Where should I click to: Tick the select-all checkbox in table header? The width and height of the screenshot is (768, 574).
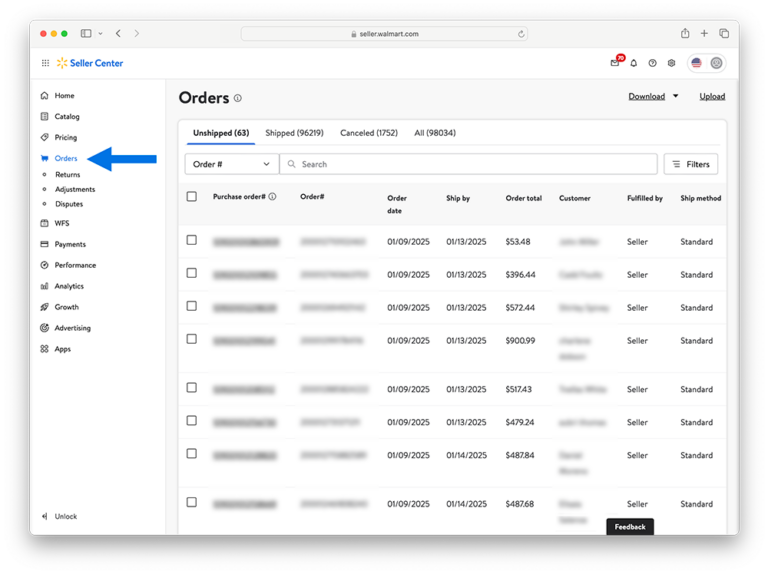tap(192, 197)
